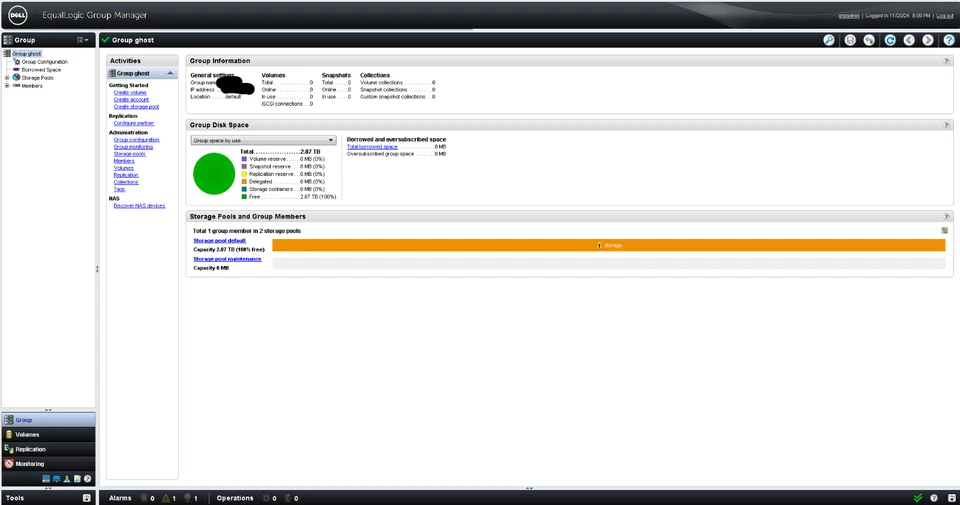Click the Replication reserve yellow legend swatch
The width and height of the screenshot is (960, 505).
[x=244, y=174]
